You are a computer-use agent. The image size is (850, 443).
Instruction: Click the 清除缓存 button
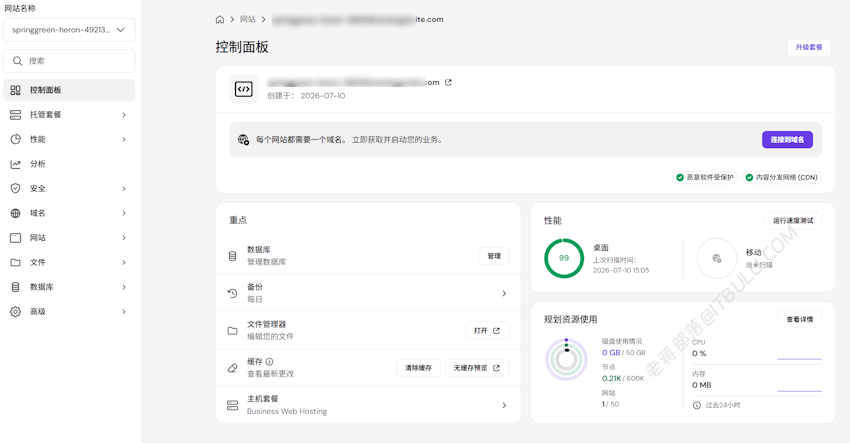click(x=418, y=368)
